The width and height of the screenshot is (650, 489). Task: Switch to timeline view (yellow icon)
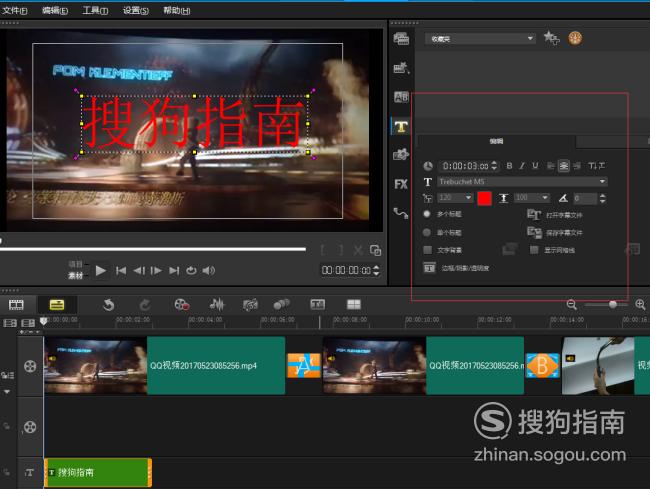tap(57, 305)
